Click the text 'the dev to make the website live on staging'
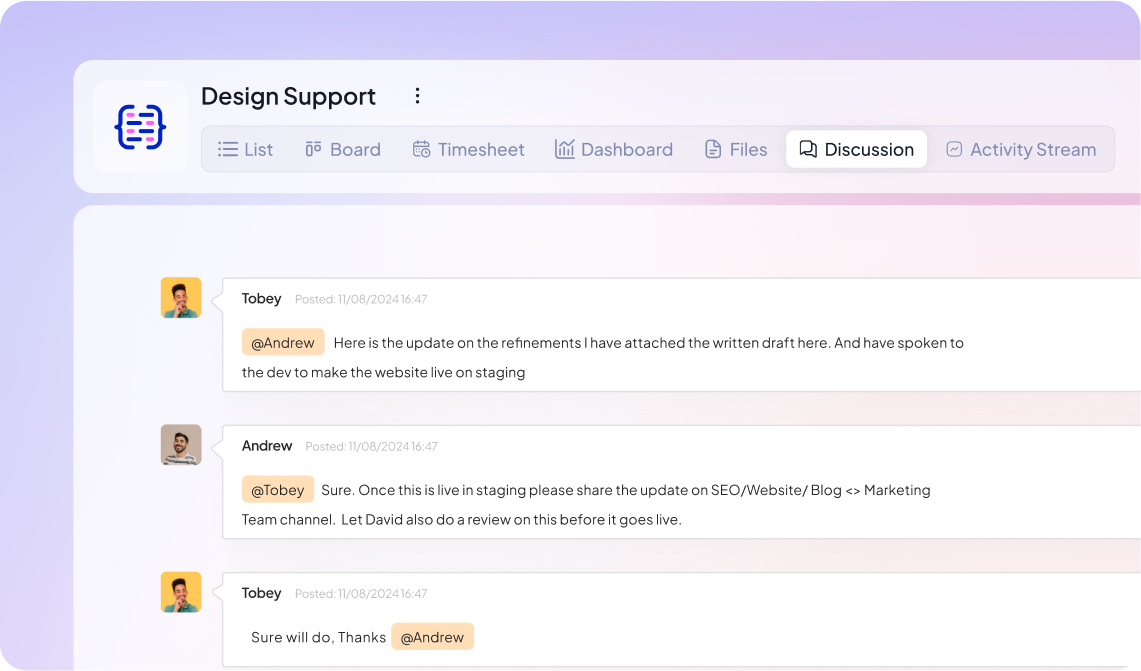The image size is (1141, 671). 383,373
